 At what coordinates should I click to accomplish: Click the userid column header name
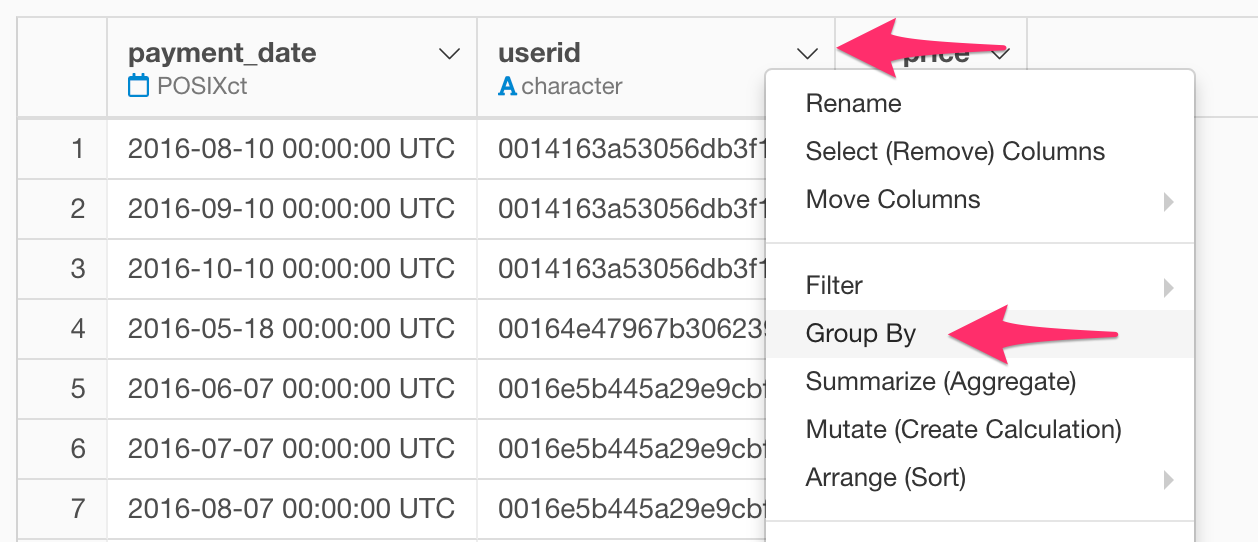tap(539, 54)
